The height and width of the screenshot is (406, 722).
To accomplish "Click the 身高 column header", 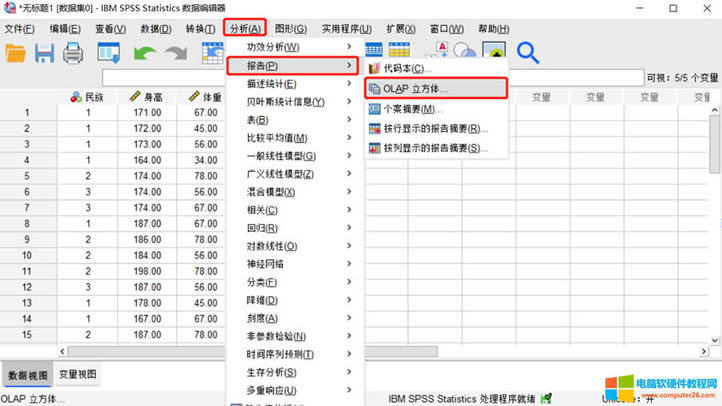I will [147, 97].
